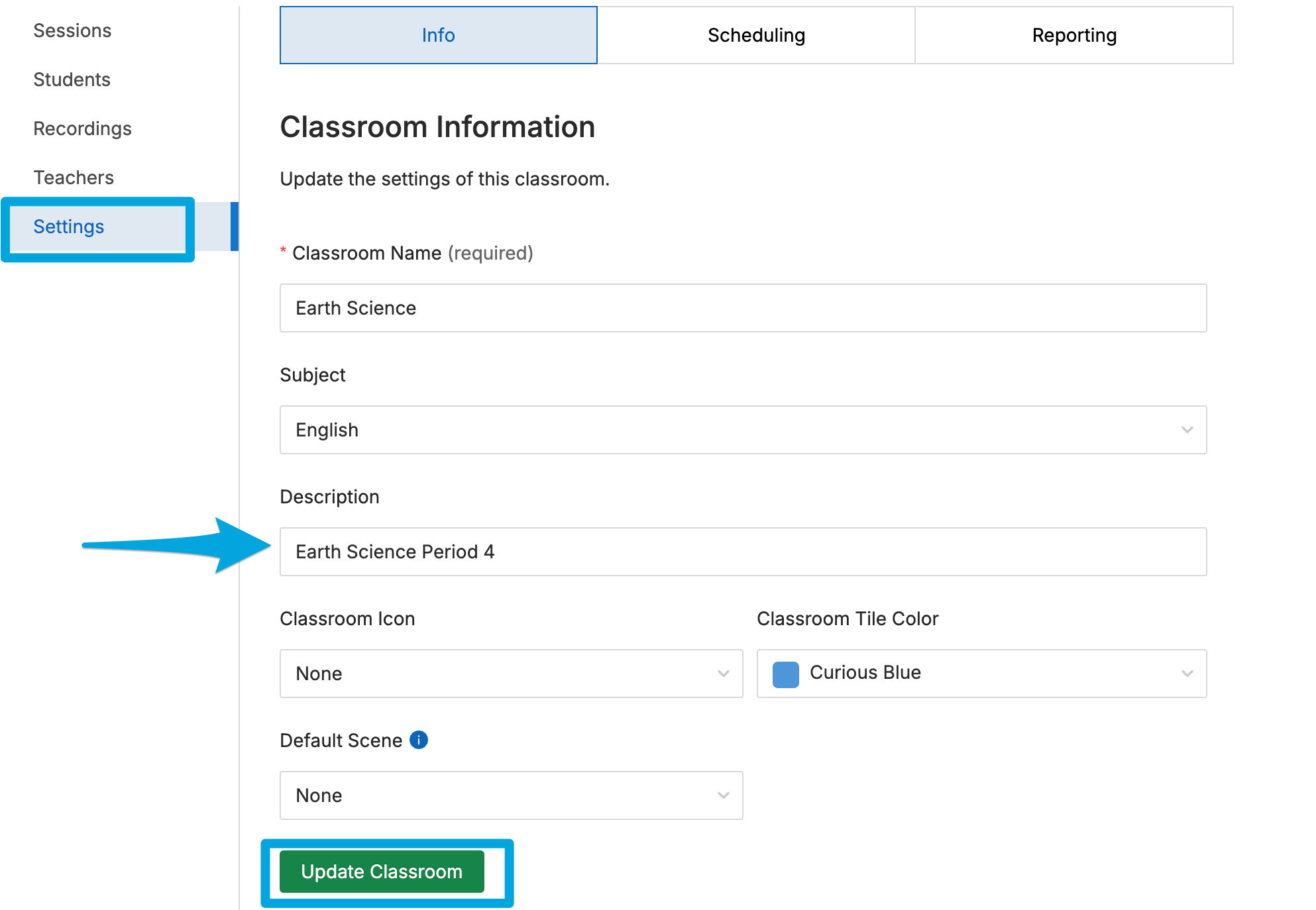Open the Students section
The width and height of the screenshot is (1316, 910).
[x=71, y=79]
